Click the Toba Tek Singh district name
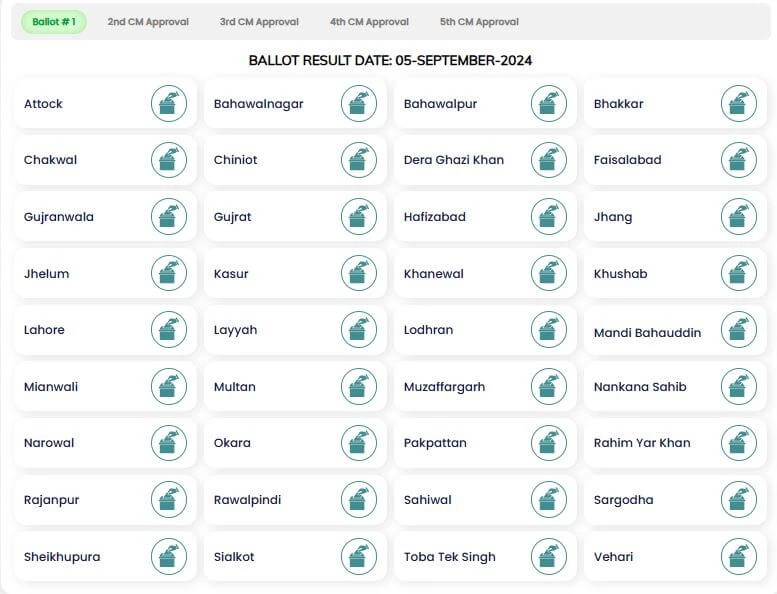 (x=450, y=557)
